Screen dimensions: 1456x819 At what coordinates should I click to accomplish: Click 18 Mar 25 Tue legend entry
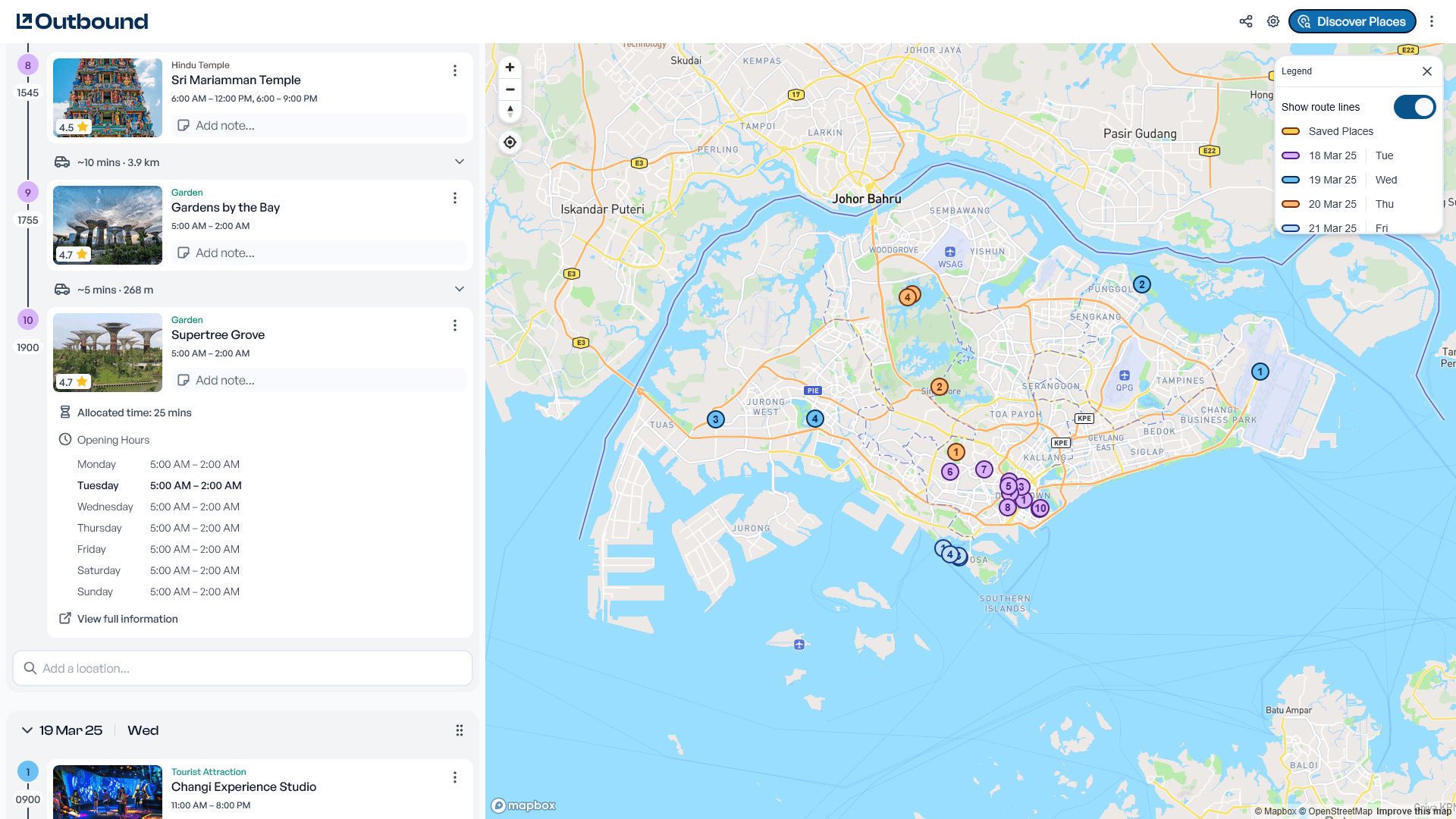1338,155
